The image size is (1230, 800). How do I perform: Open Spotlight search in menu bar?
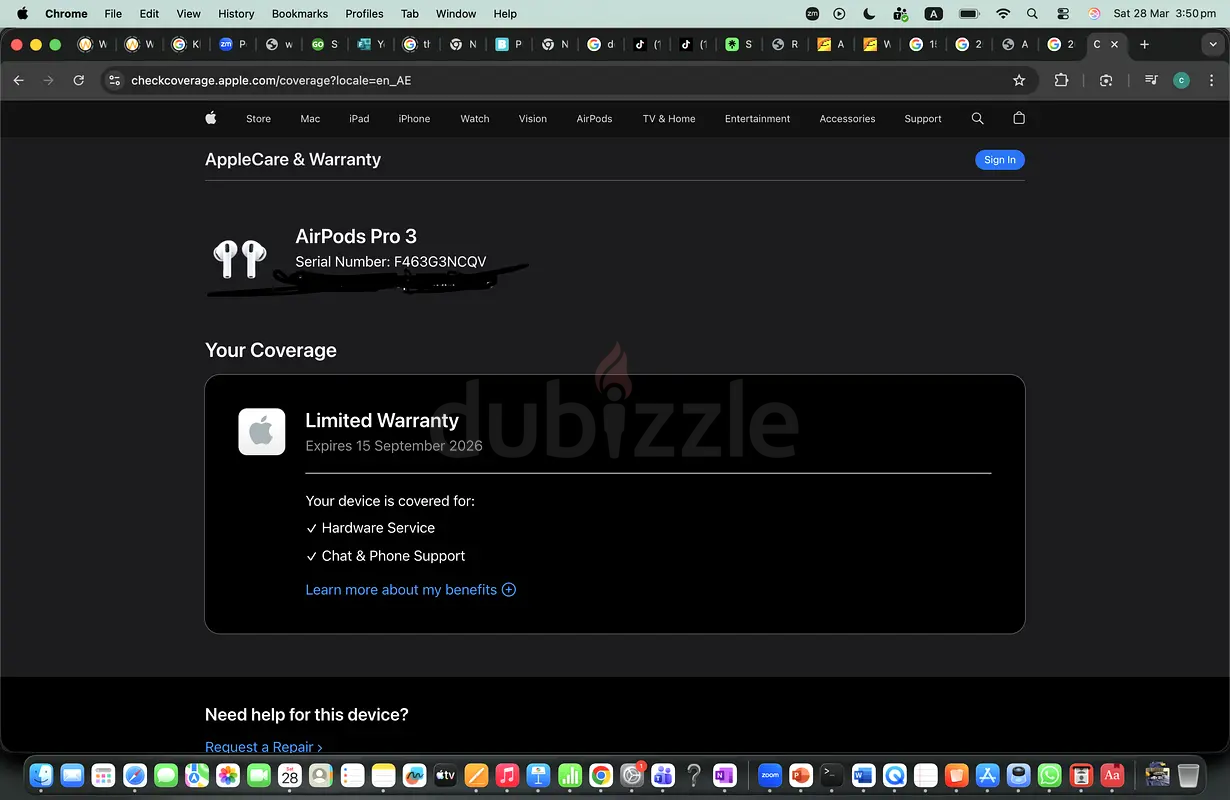click(1033, 14)
